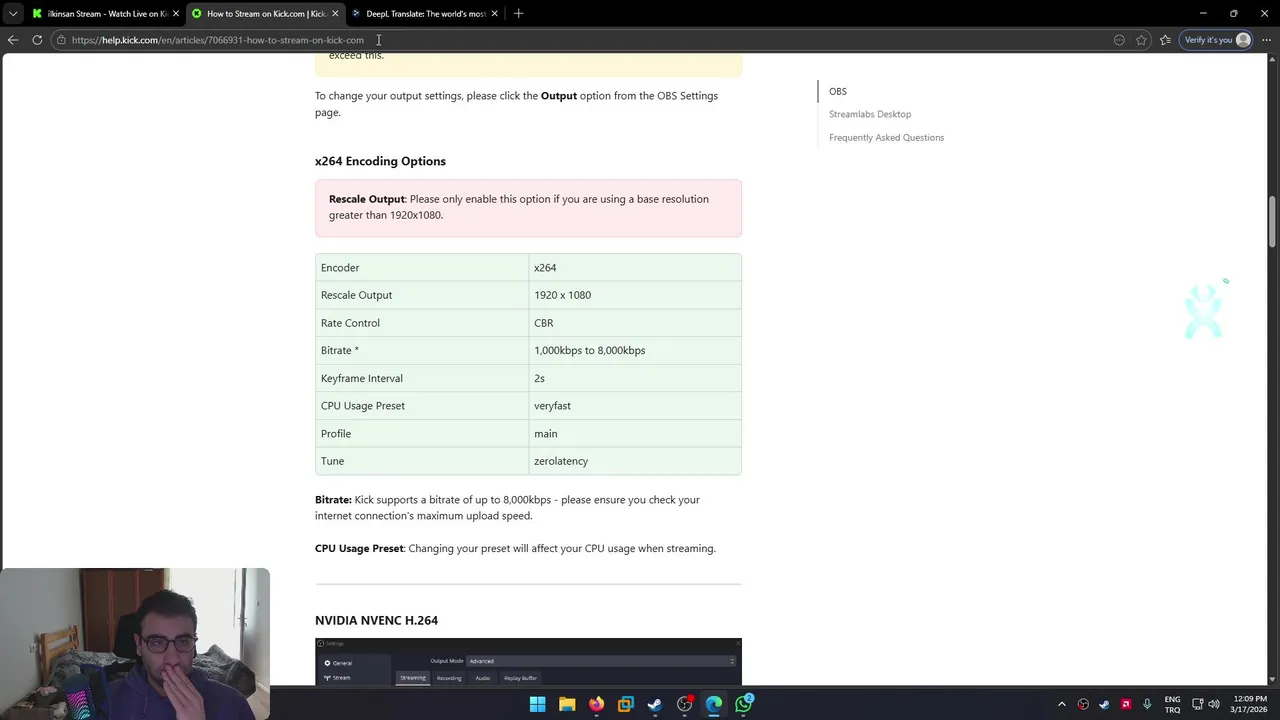
Task: Click the OBS tray icon
Action: 1083,704
